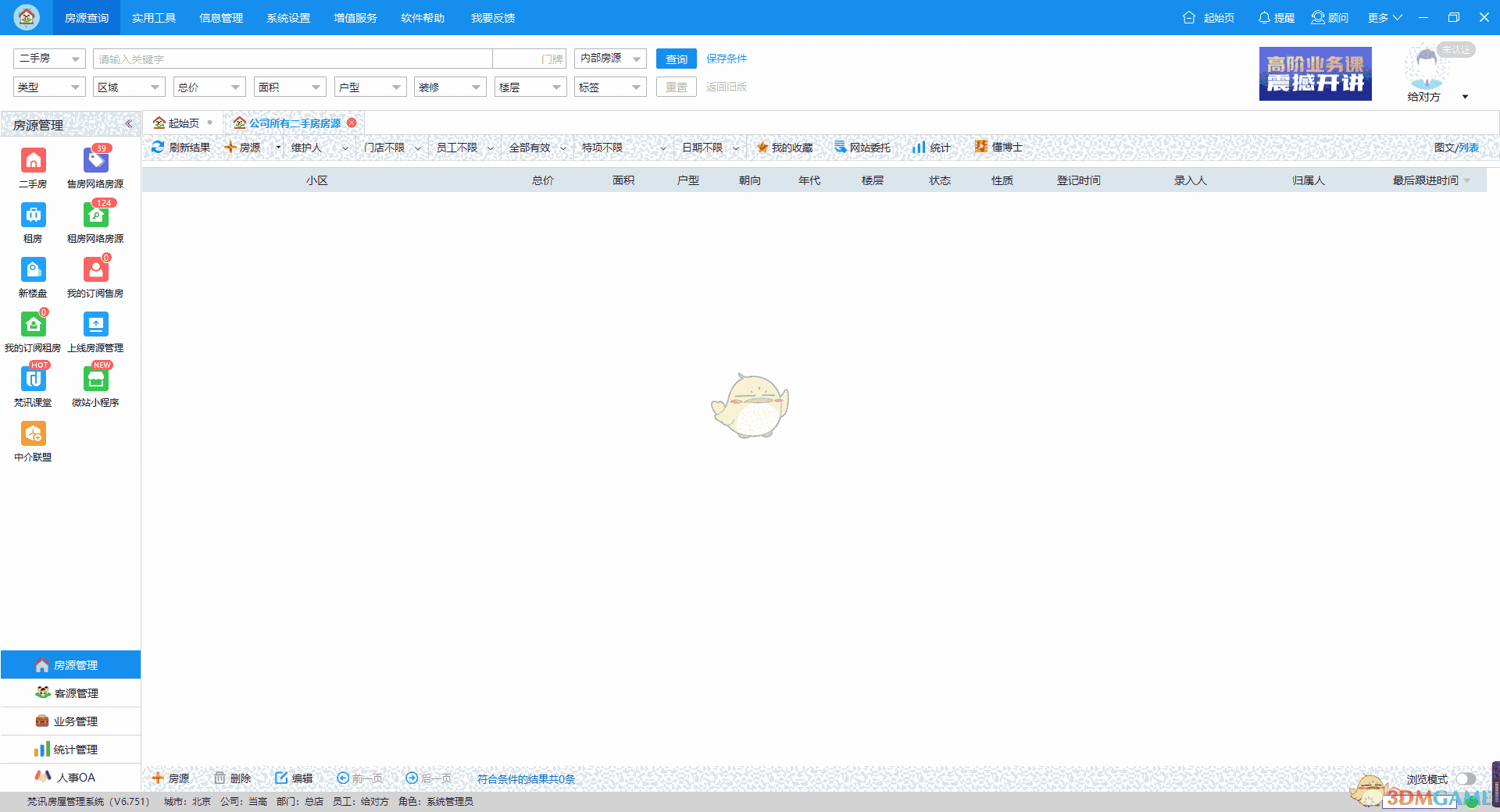Open the 二手房 type combo box
The width and height of the screenshot is (1500, 812).
pos(49,59)
